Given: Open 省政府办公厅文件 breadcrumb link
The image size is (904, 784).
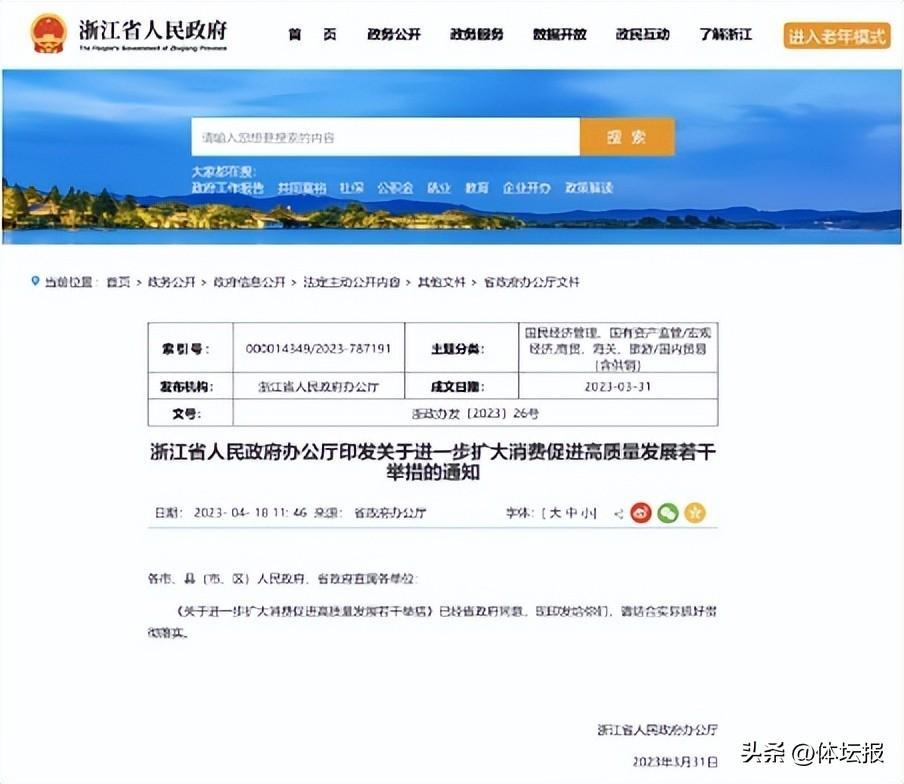Looking at the screenshot, I should coord(531,282).
